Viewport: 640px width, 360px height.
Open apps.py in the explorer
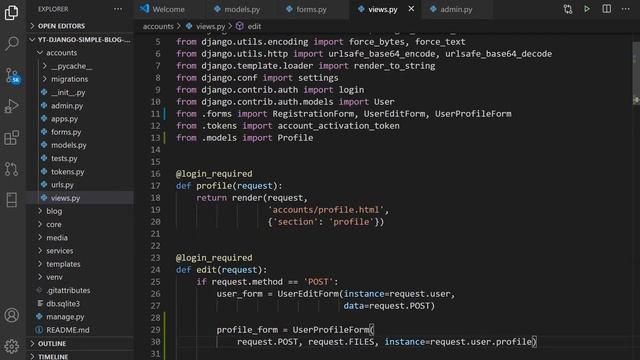[x=80, y=119]
